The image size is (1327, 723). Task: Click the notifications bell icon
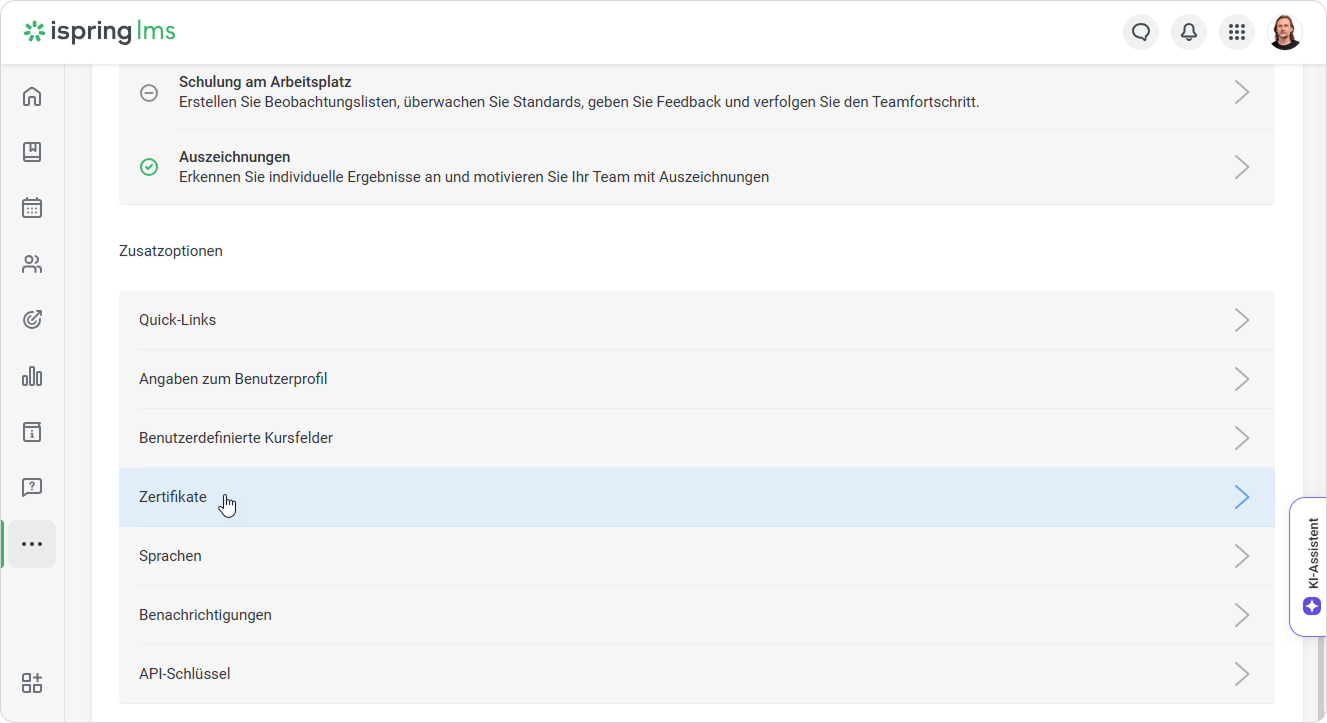pyautogui.click(x=1189, y=32)
